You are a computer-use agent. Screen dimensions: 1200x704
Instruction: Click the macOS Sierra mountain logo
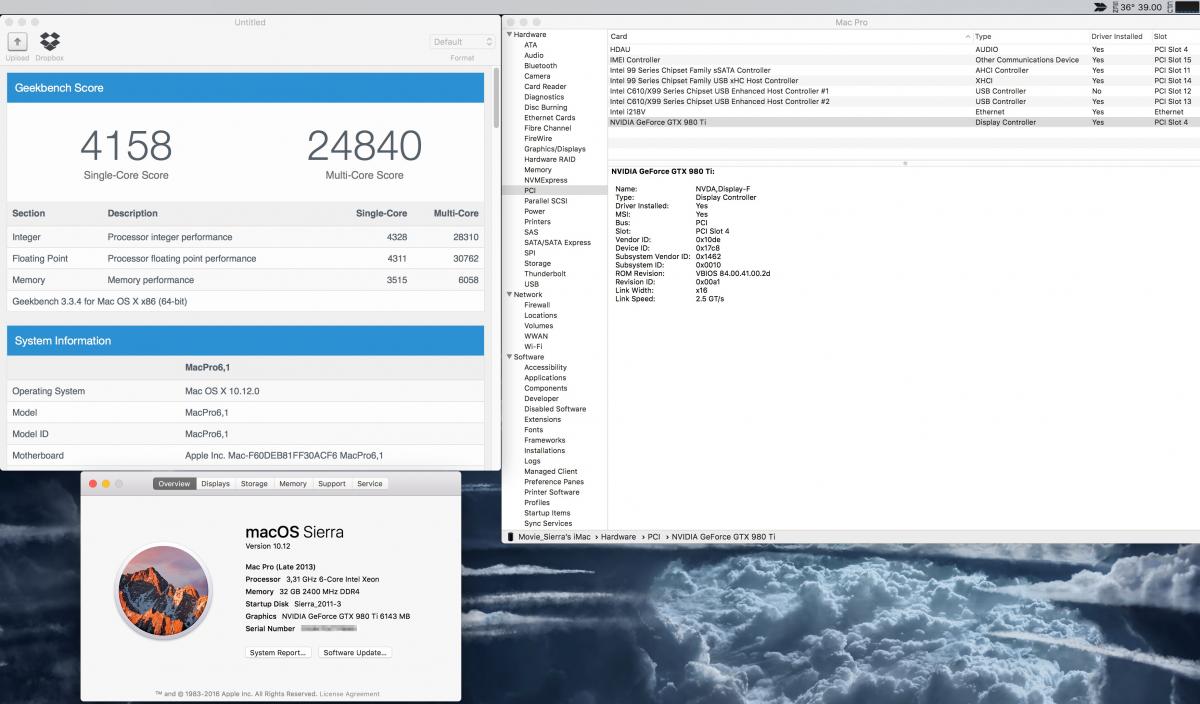[162, 592]
